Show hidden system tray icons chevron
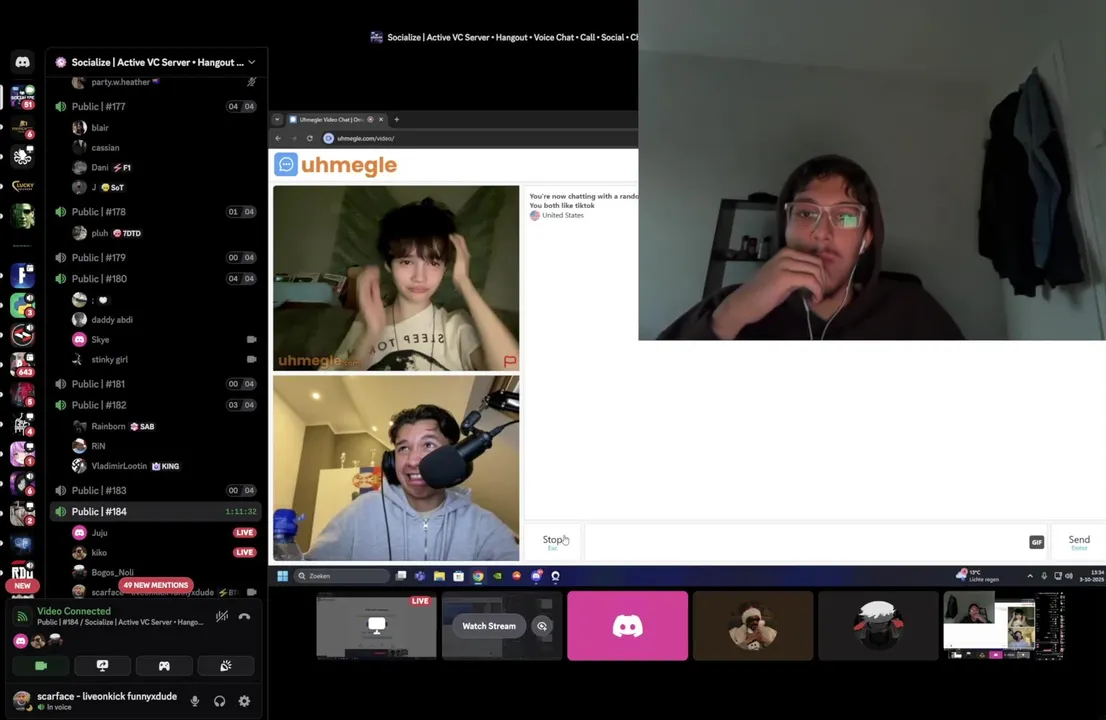The width and height of the screenshot is (1106, 720). tap(1030, 576)
